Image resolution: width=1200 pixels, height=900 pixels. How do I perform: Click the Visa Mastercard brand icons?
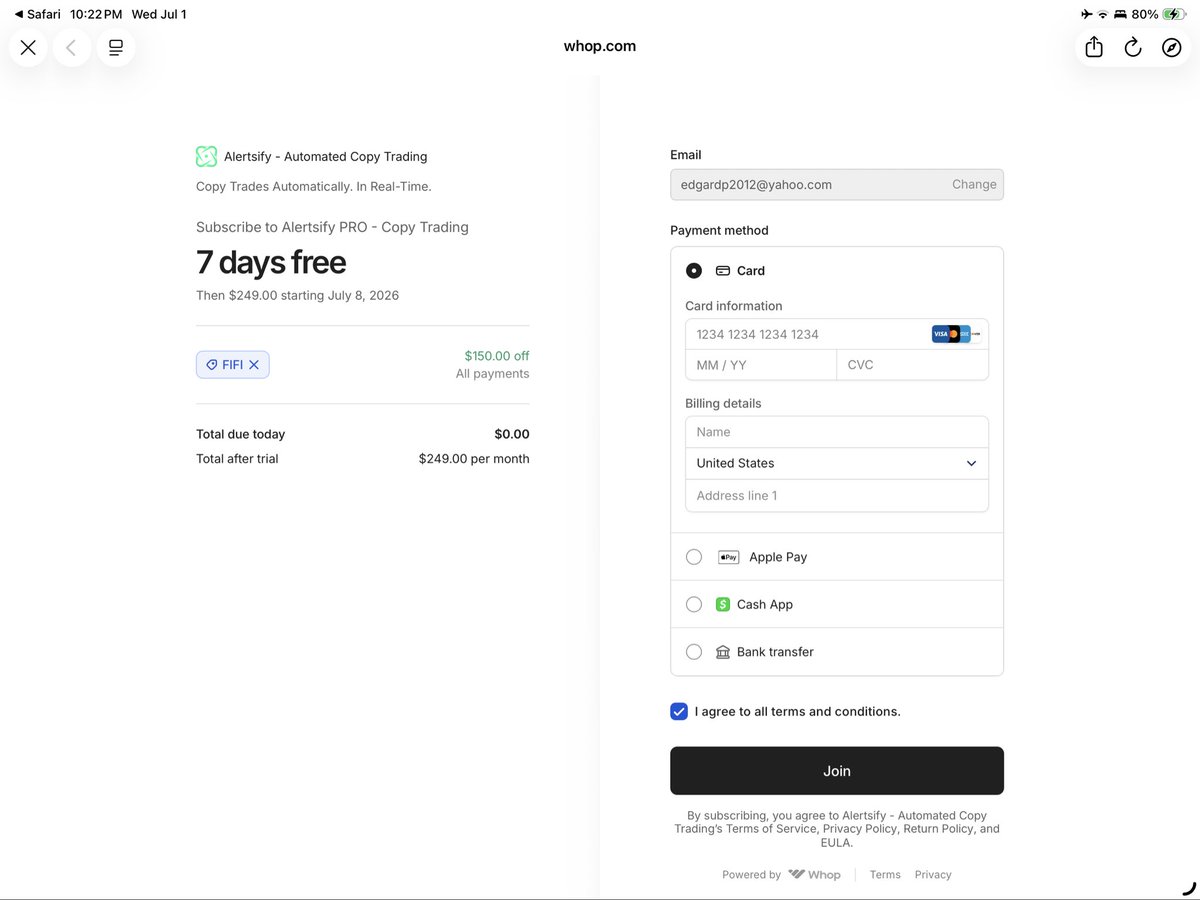click(x=956, y=334)
